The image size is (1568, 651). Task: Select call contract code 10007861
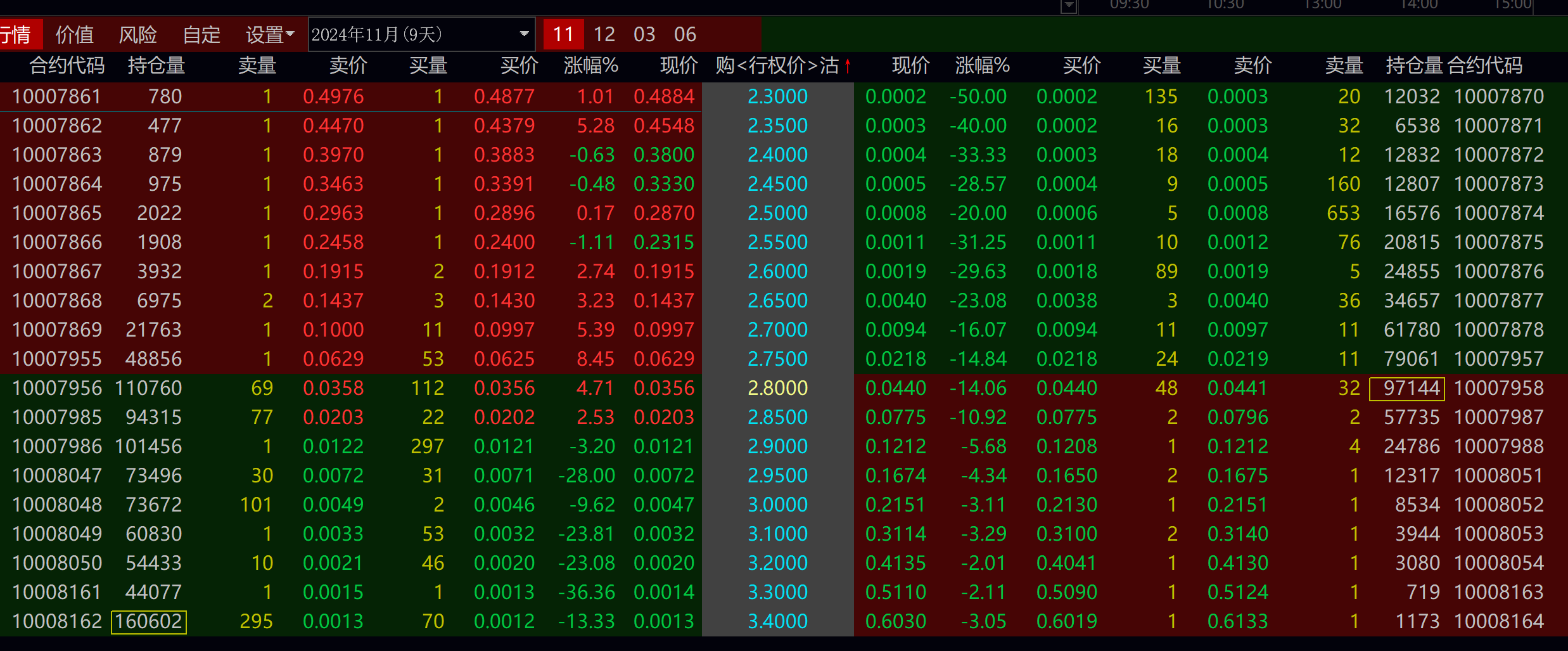[x=56, y=96]
